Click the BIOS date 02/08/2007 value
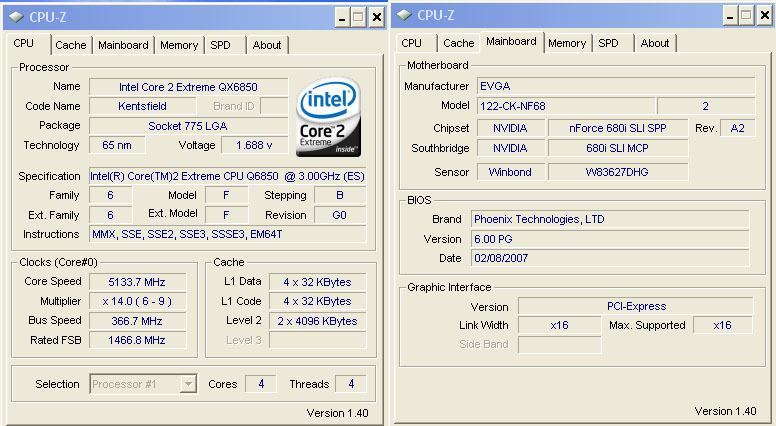The height and width of the screenshot is (426, 776). [610, 258]
